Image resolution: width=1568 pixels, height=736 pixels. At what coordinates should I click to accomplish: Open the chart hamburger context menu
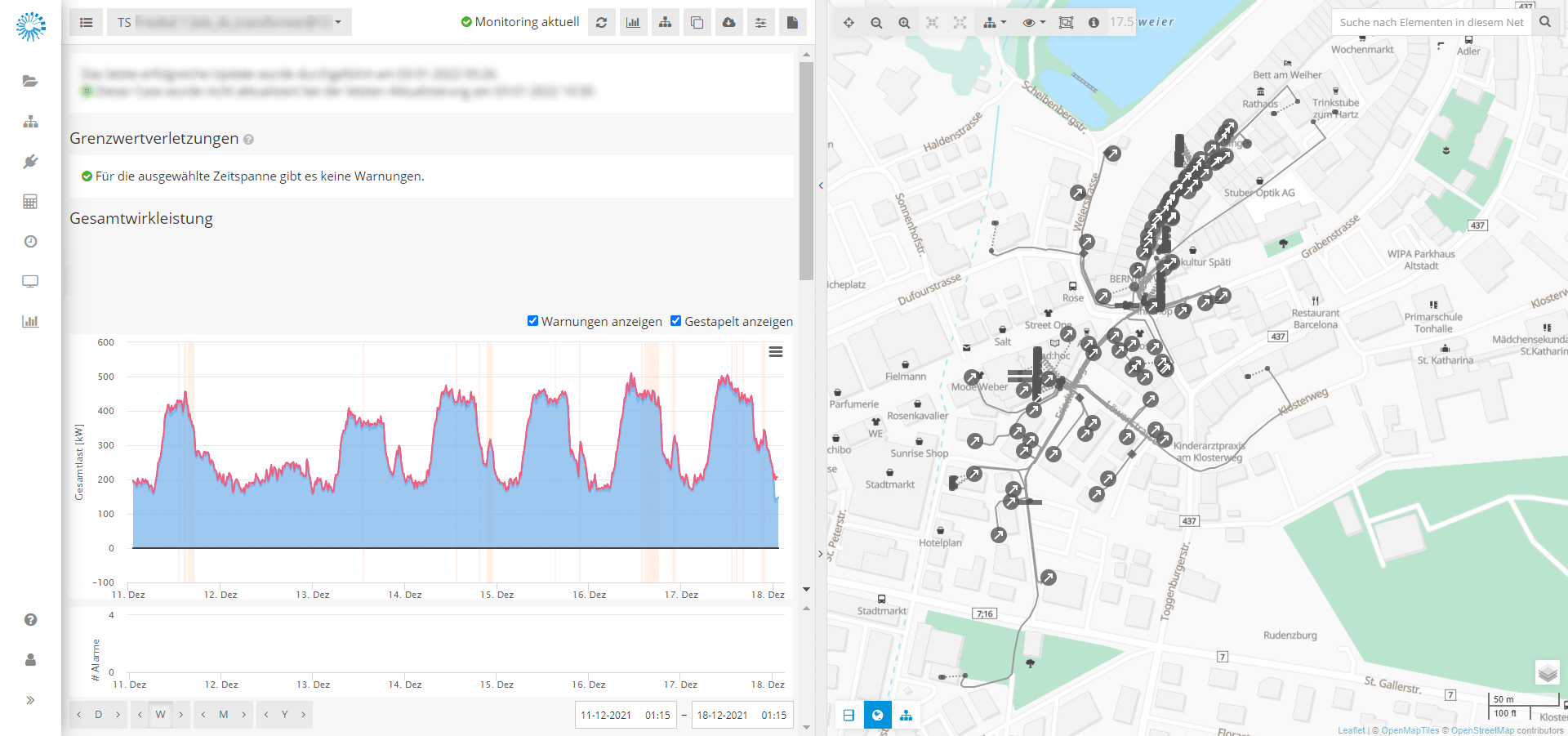click(x=776, y=351)
